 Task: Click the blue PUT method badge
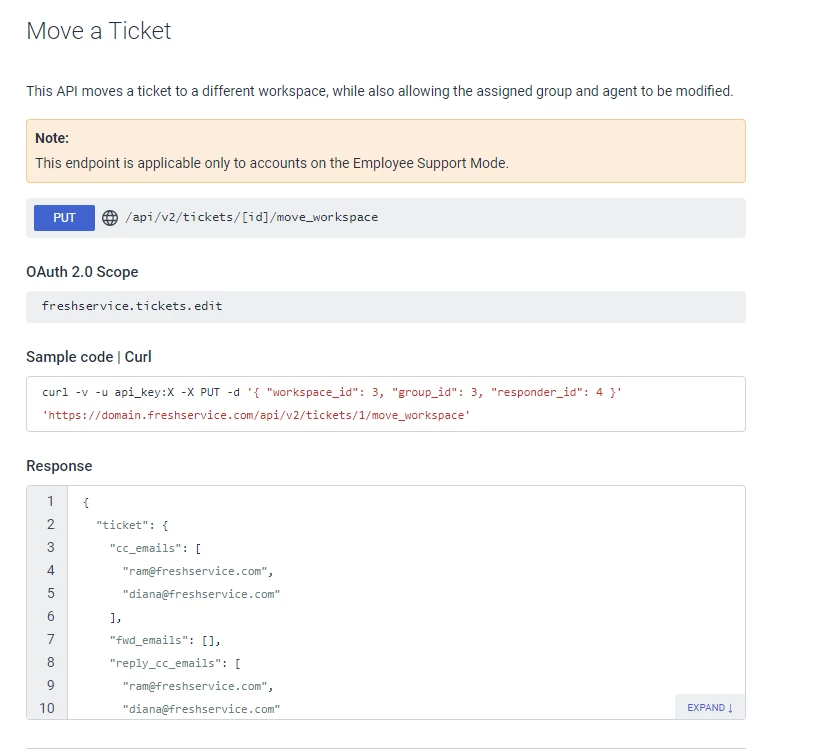point(64,218)
